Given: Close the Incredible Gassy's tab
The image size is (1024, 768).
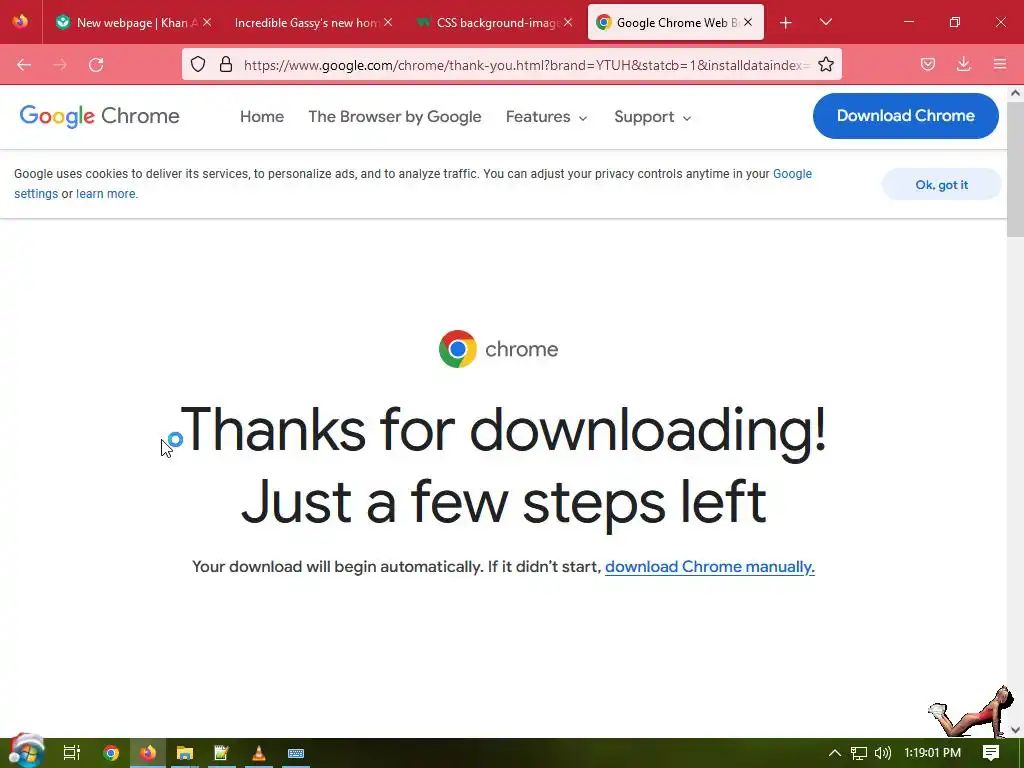Looking at the screenshot, I should pos(388,22).
